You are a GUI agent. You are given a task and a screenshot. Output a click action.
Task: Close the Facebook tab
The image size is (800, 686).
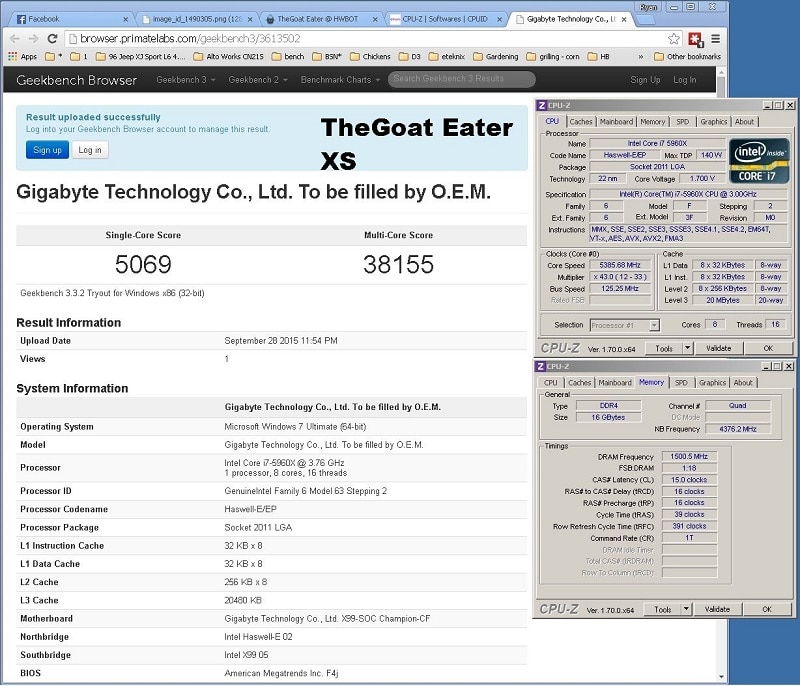(126, 19)
